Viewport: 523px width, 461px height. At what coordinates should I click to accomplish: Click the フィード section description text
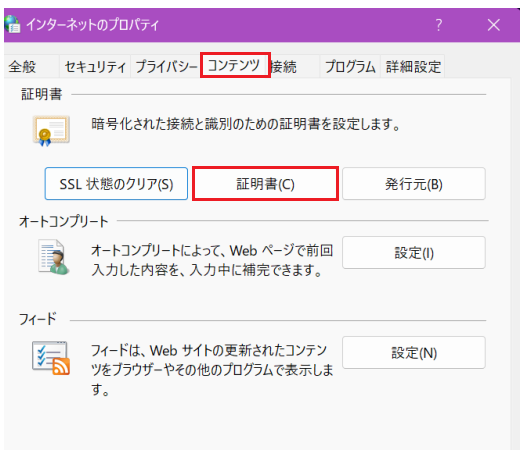[212, 370]
